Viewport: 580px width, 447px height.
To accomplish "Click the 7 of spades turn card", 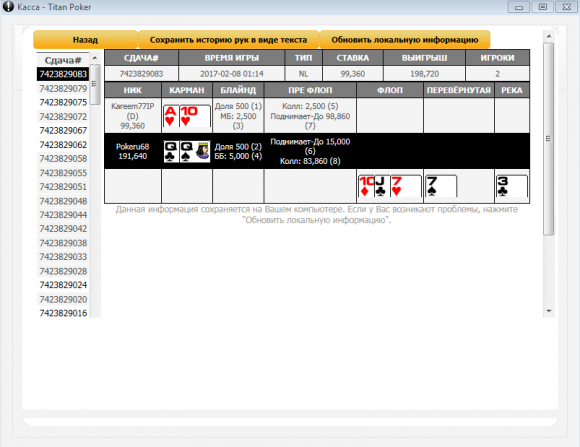I will click(441, 186).
